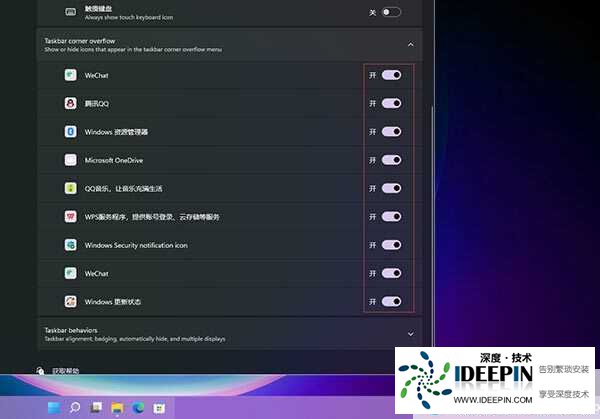Click the 'WPS服务程序' description text

(152, 217)
